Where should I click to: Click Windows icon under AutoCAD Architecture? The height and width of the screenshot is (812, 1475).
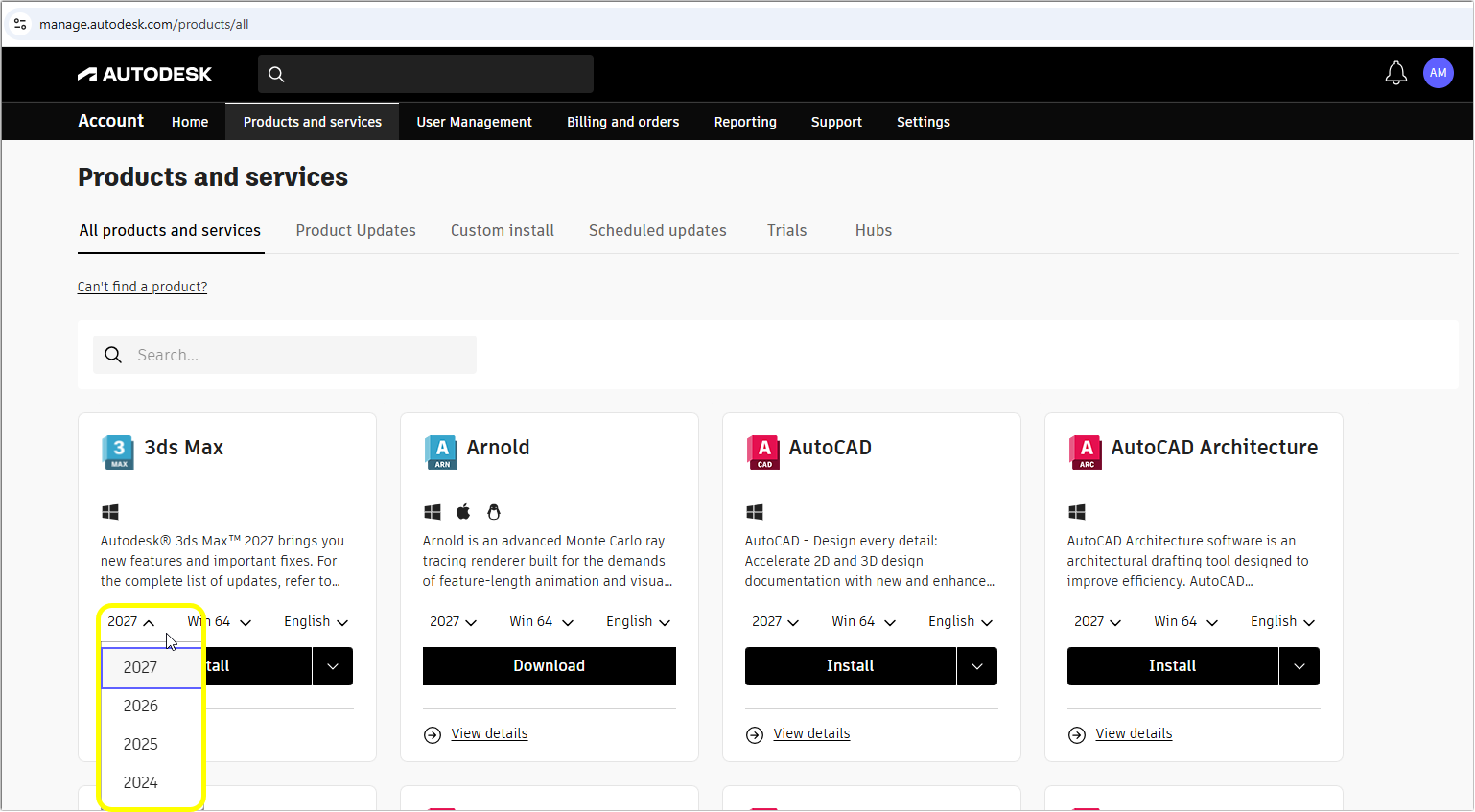point(1077,512)
